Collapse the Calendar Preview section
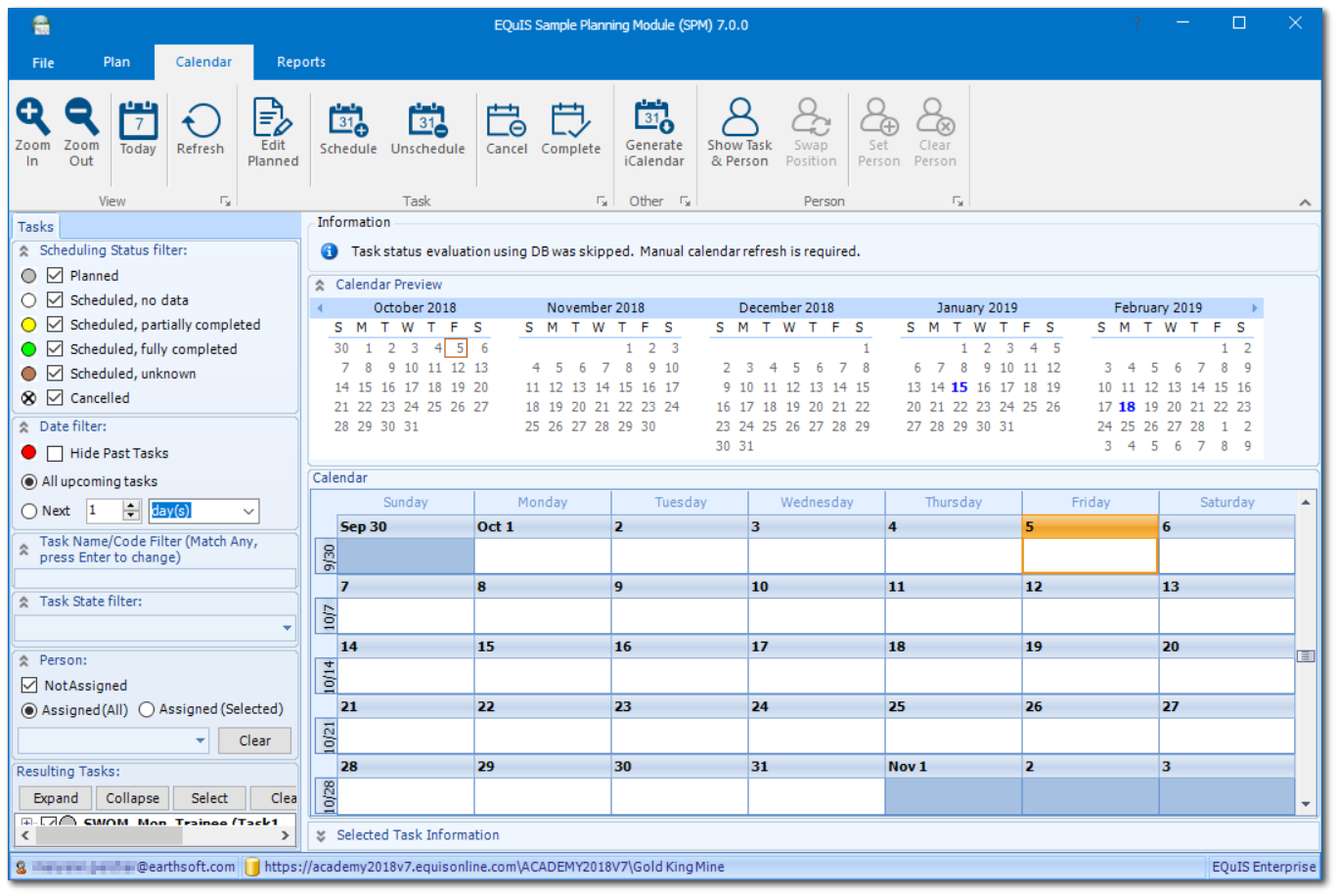The image size is (1338, 896). point(320,286)
